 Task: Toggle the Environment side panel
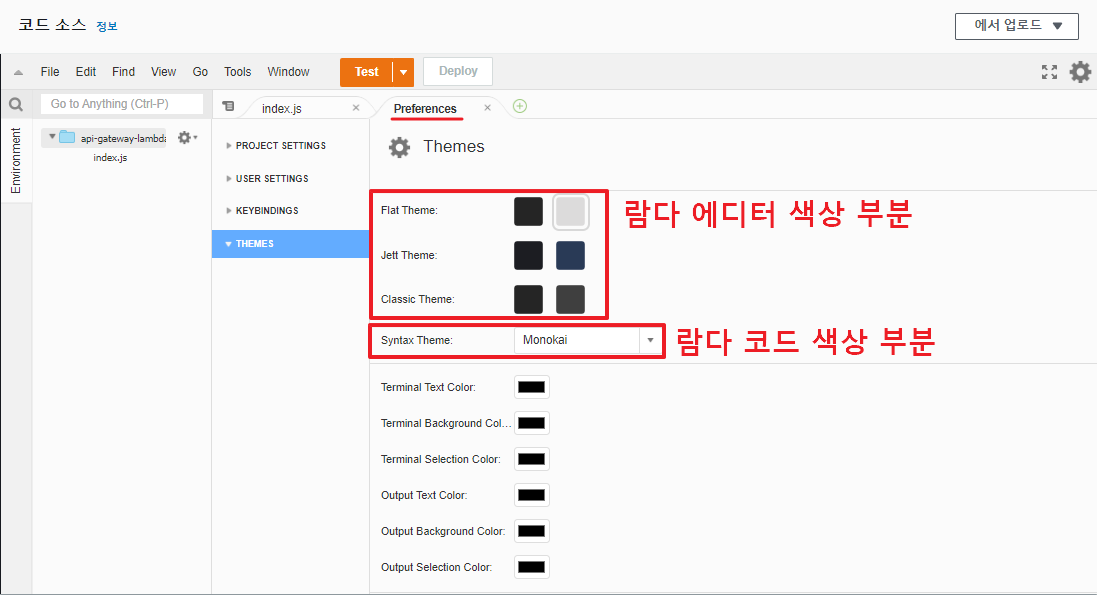click(15, 160)
